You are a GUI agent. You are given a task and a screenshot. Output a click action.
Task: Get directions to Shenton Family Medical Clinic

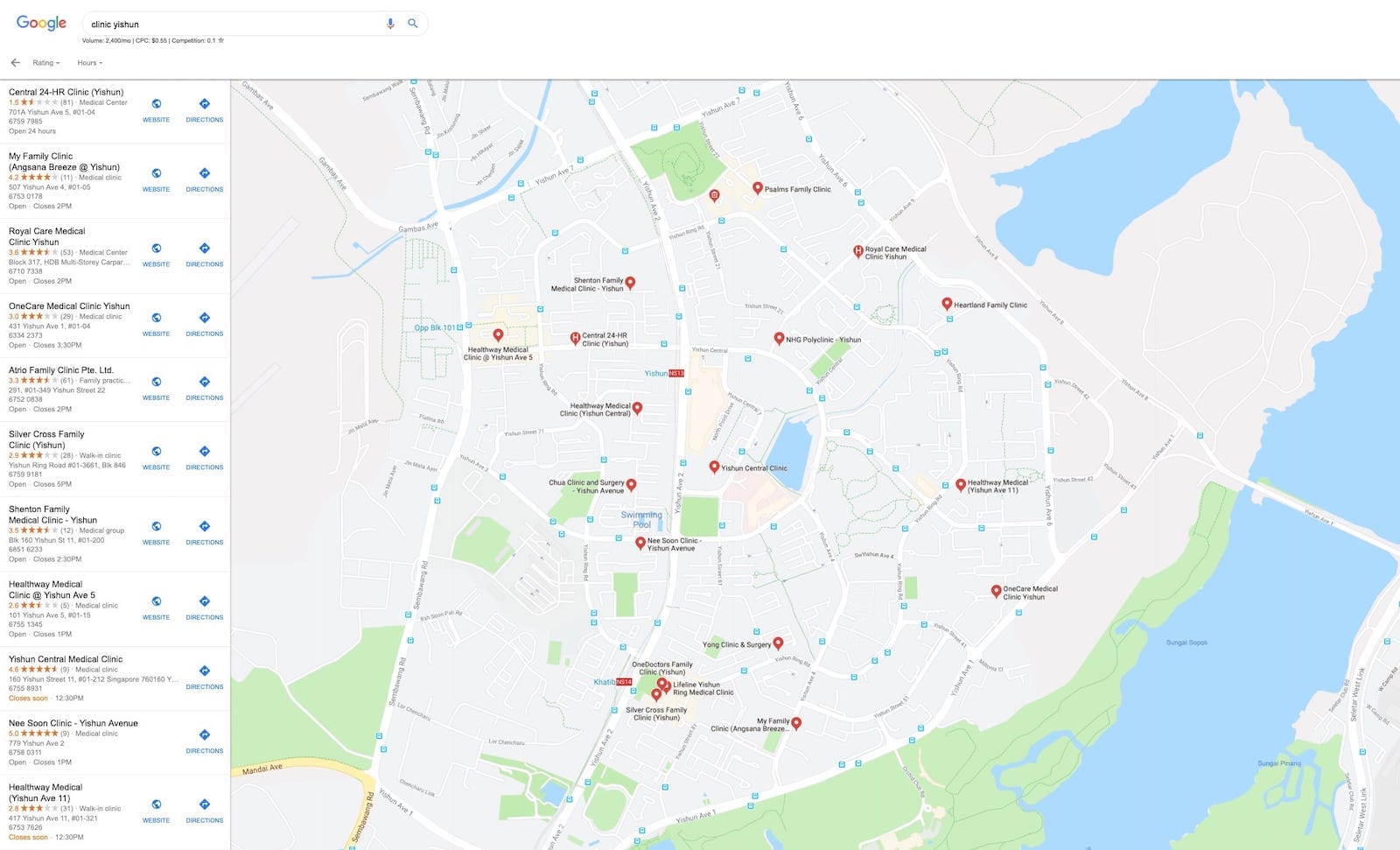coord(205,532)
